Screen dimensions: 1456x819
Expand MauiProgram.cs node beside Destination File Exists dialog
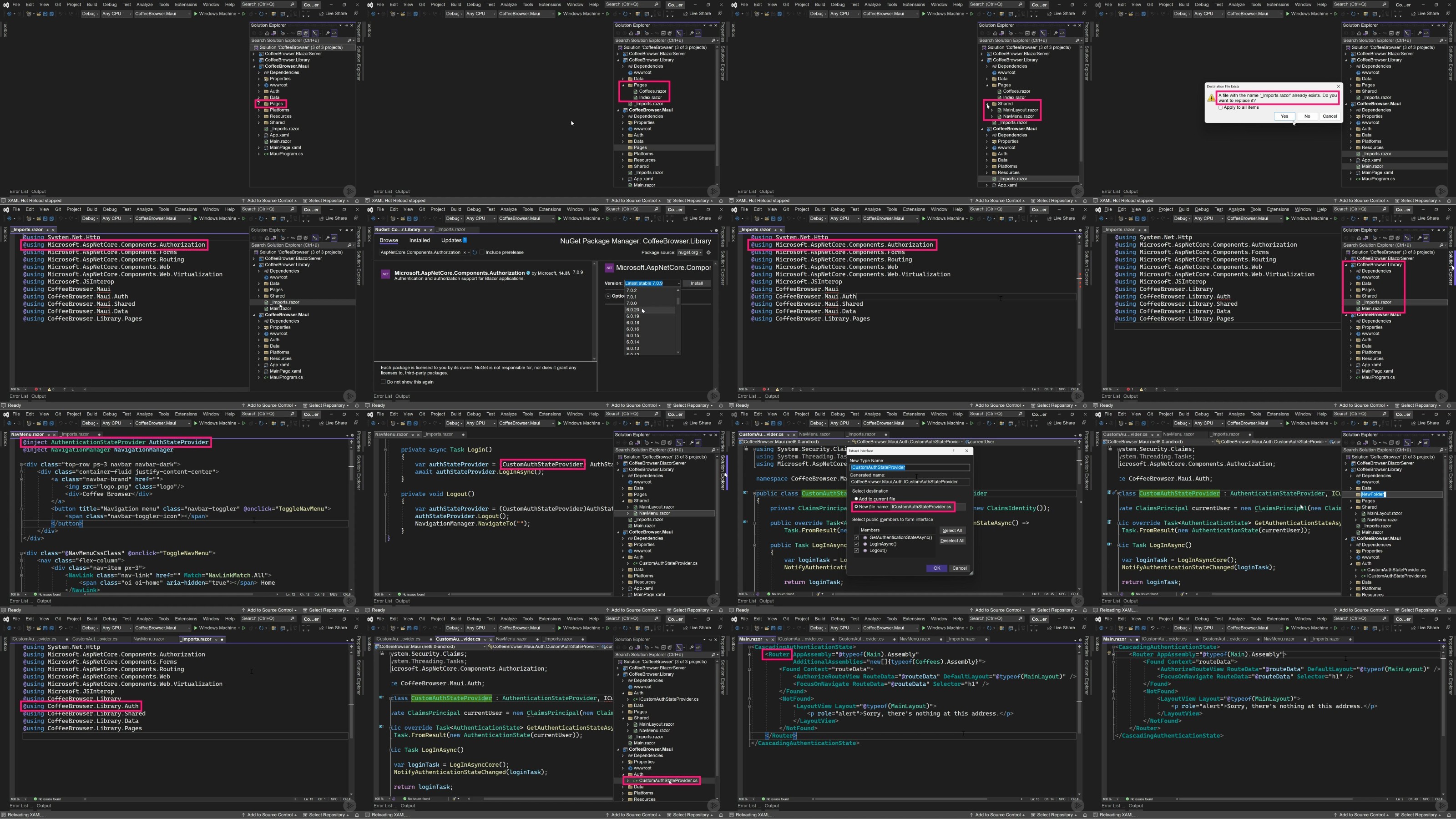(x=1351, y=179)
